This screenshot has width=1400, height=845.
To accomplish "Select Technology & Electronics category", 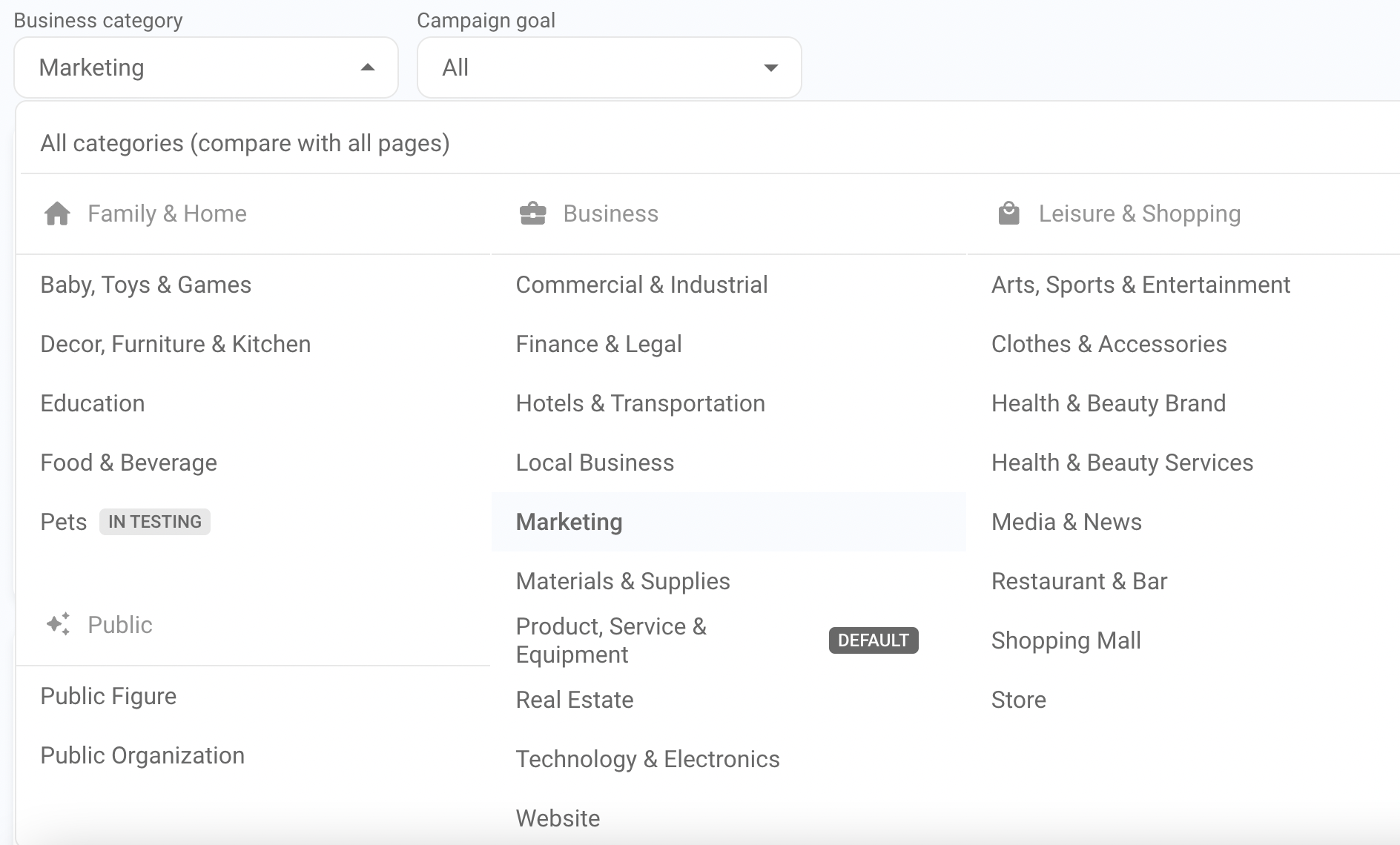I will coord(647,759).
